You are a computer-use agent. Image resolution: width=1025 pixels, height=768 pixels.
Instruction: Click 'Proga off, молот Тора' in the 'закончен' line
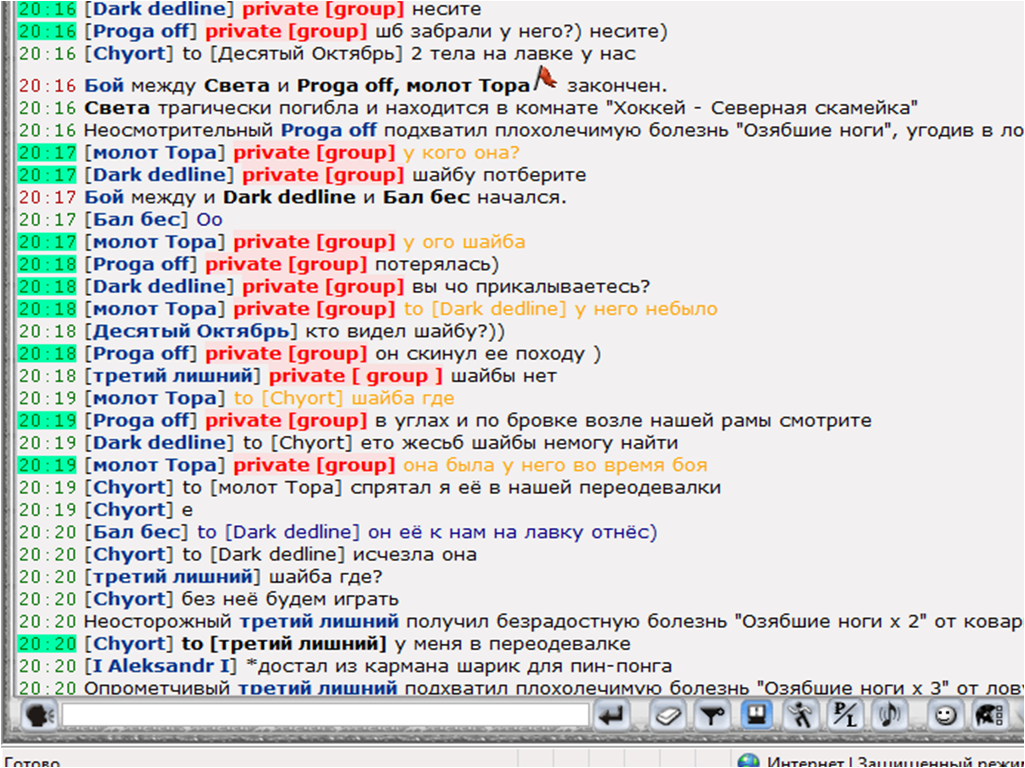pyautogui.click(x=413, y=86)
